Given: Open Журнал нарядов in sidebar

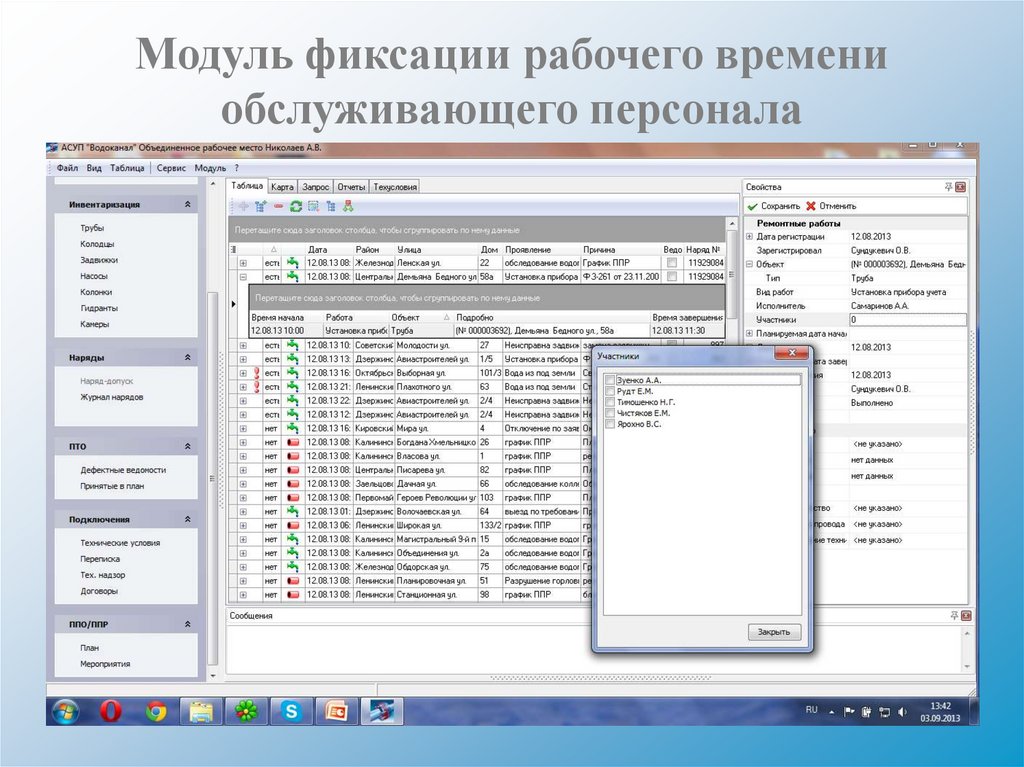Looking at the screenshot, I should coord(112,397).
